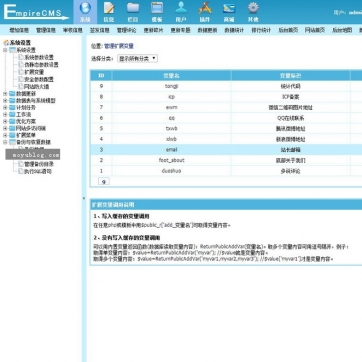This screenshot has height=362, width=362.
Task: Click the foot_about variable name cell
Action: coord(172,160)
